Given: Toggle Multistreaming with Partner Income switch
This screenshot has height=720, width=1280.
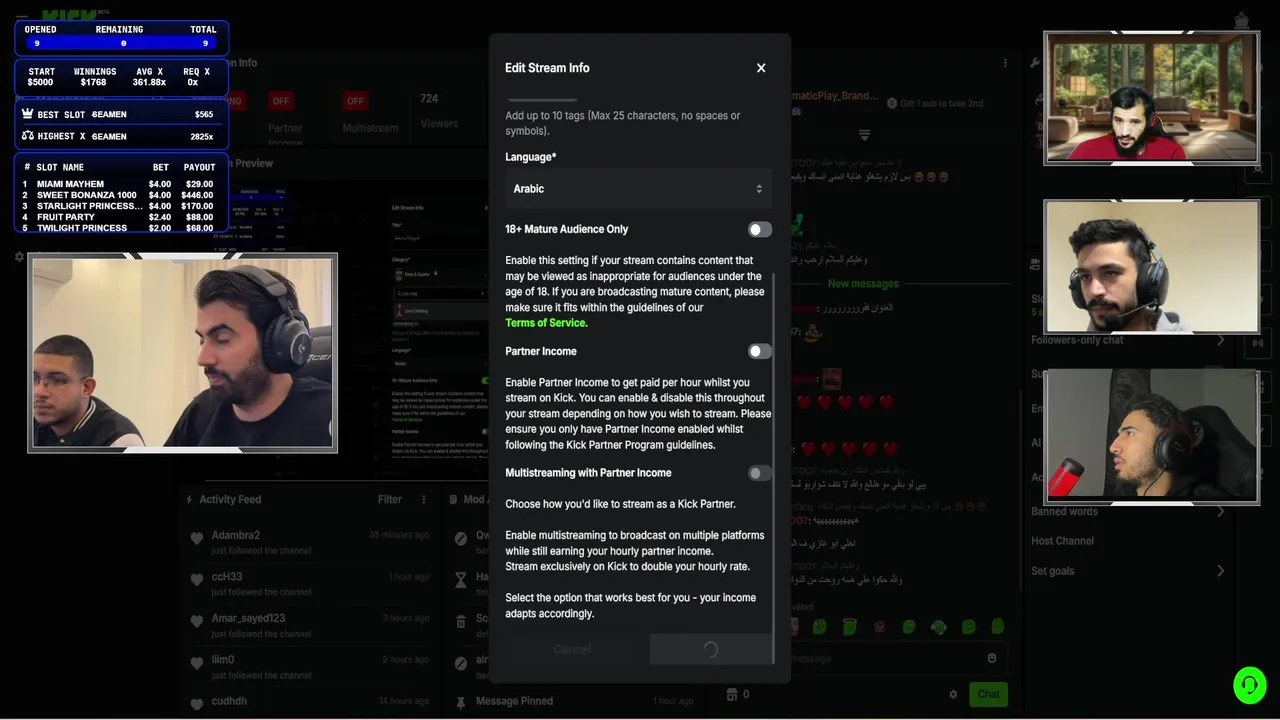Looking at the screenshot, I should pos(760,473).
